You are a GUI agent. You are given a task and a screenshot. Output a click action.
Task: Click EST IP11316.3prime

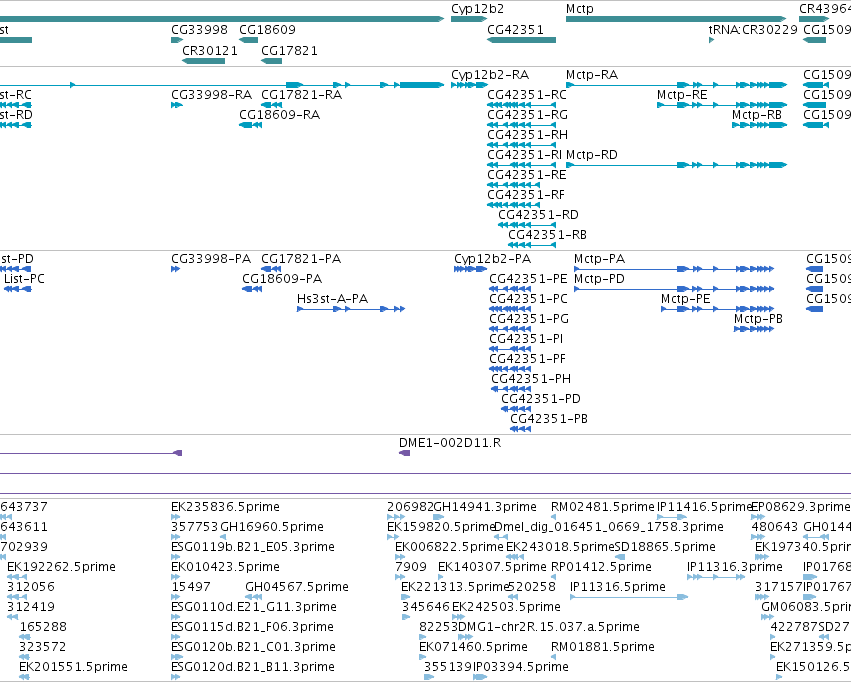pos(716,577)
